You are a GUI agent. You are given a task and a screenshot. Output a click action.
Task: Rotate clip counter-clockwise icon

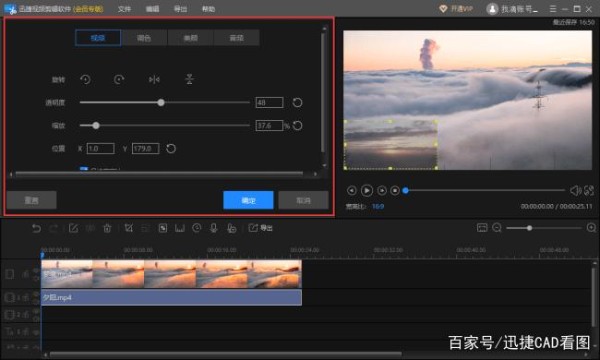85,80
